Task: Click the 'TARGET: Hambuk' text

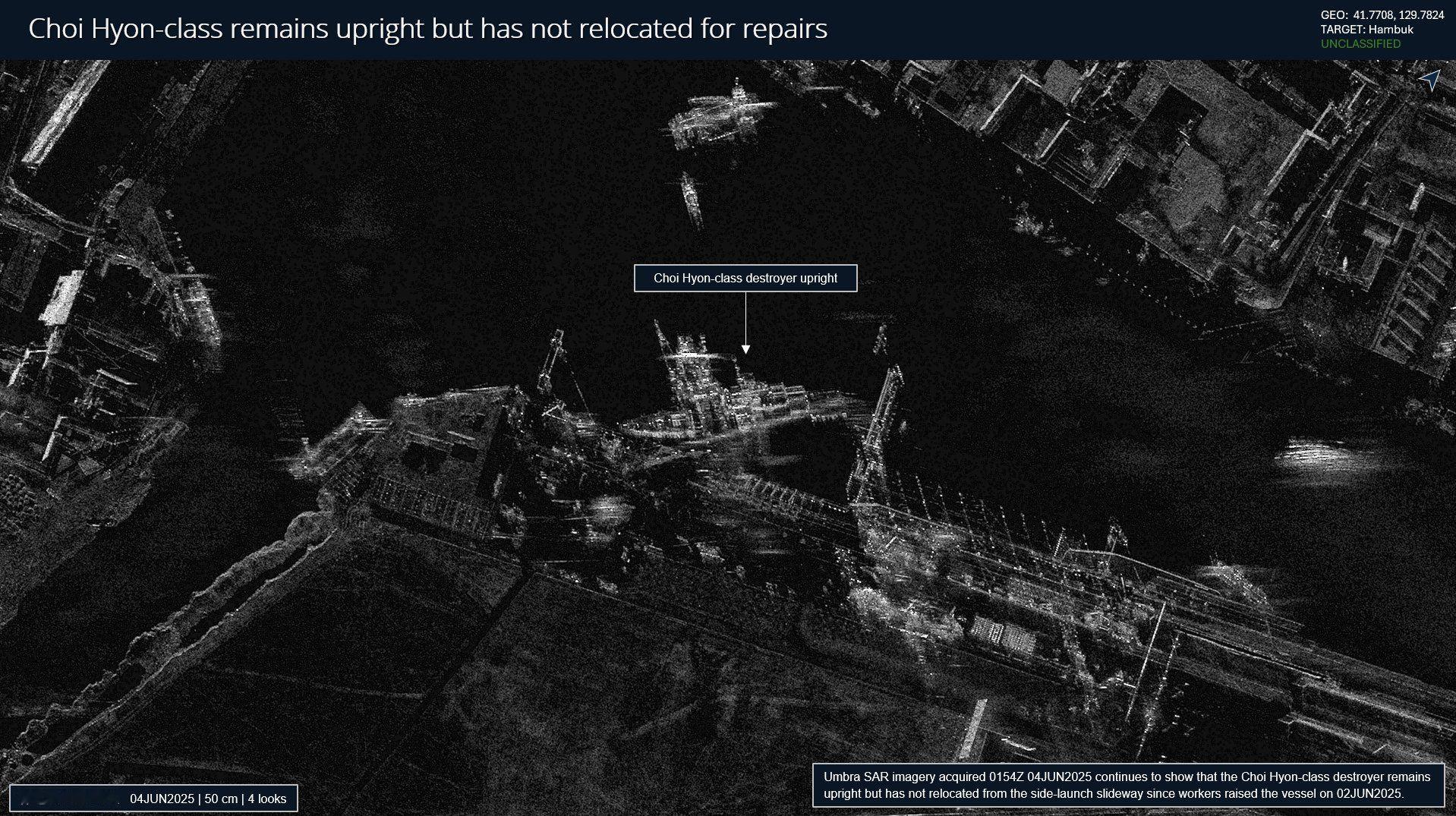Action: coord(1366,30)
